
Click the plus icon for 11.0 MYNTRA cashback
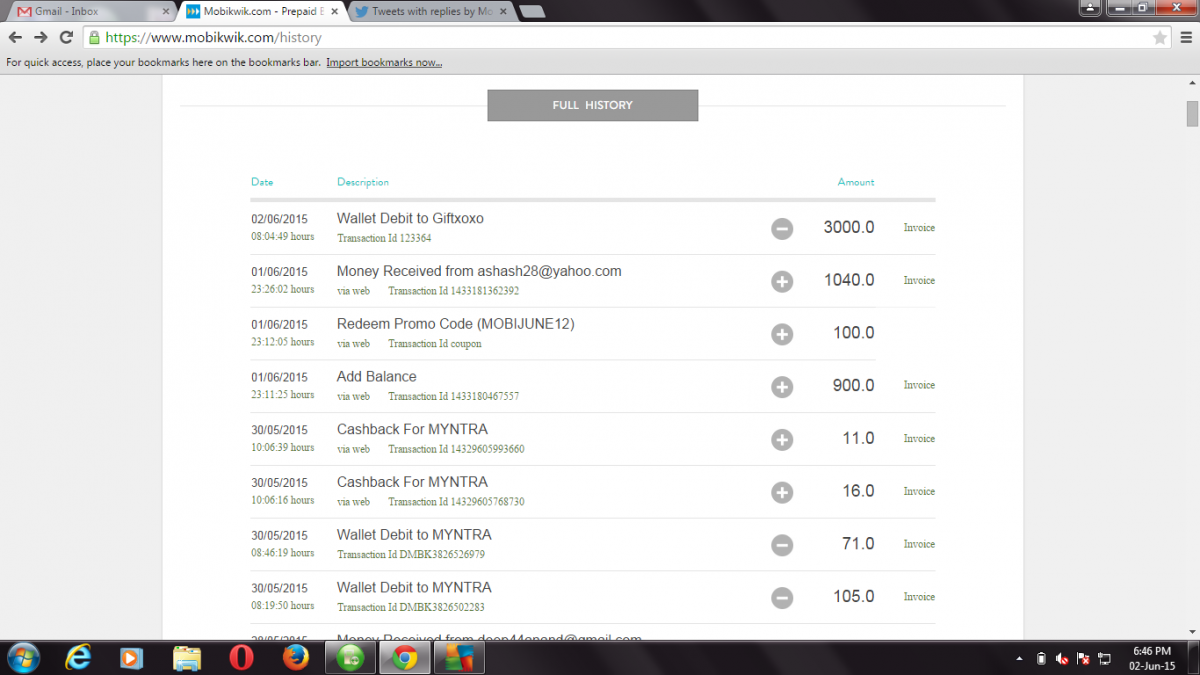pyautogui.click(x=782, y=440)
